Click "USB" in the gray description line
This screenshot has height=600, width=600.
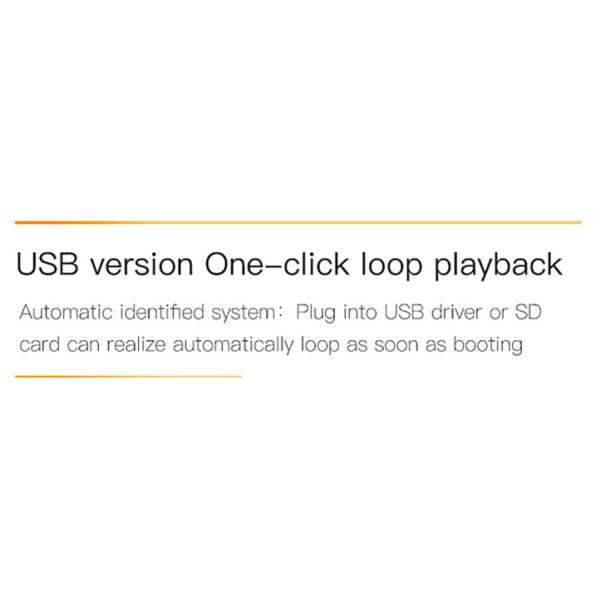click(404, 312)
